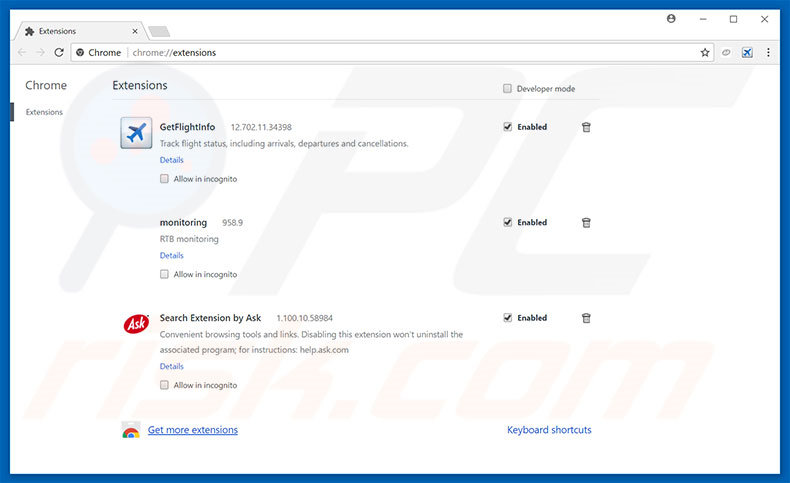Screen dimensions: 790x483
Task: Select Extensions in the left sidebar
Action: click(x=44, y=112)
